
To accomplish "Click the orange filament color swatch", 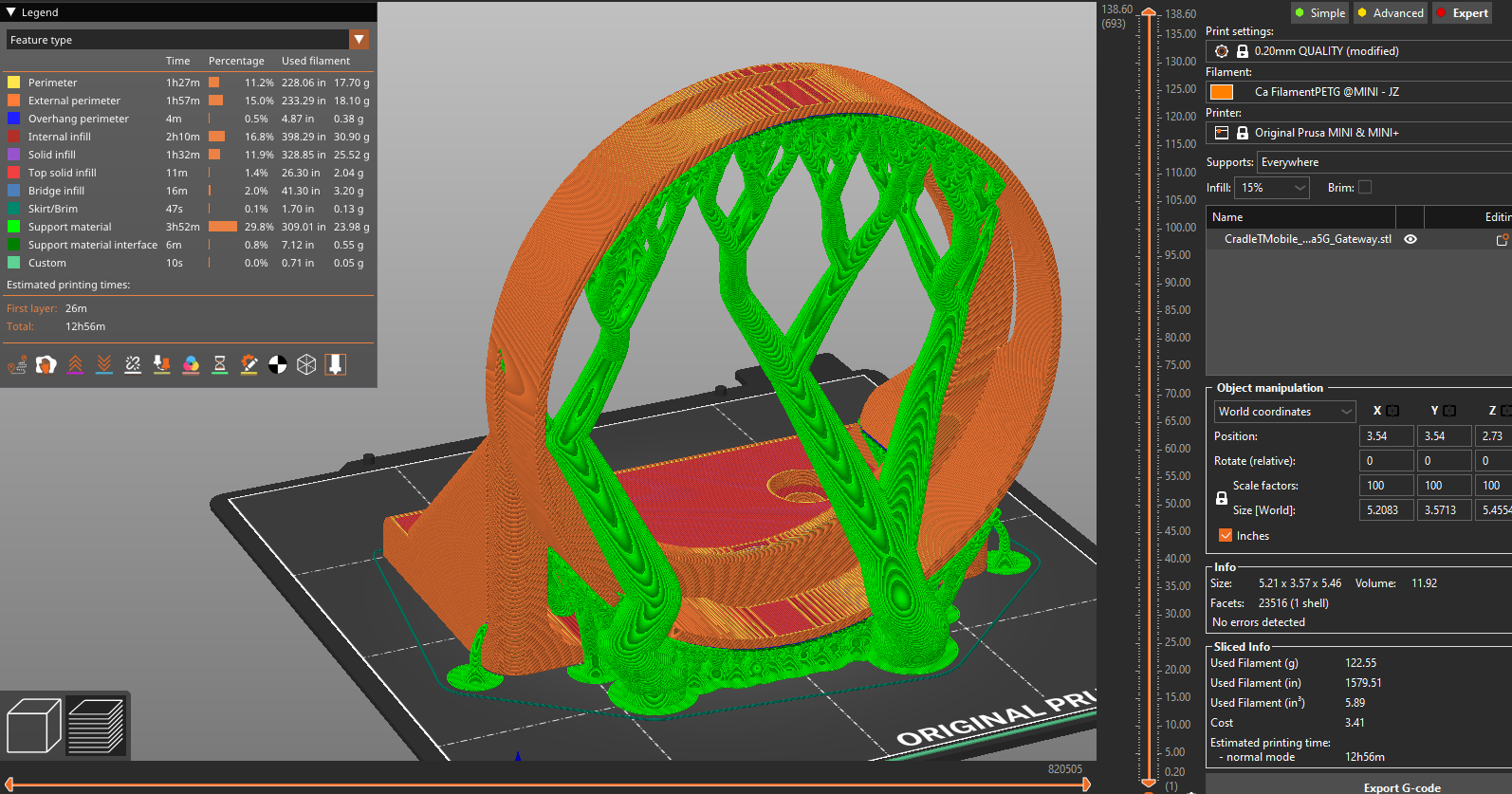I will 1222,92.
